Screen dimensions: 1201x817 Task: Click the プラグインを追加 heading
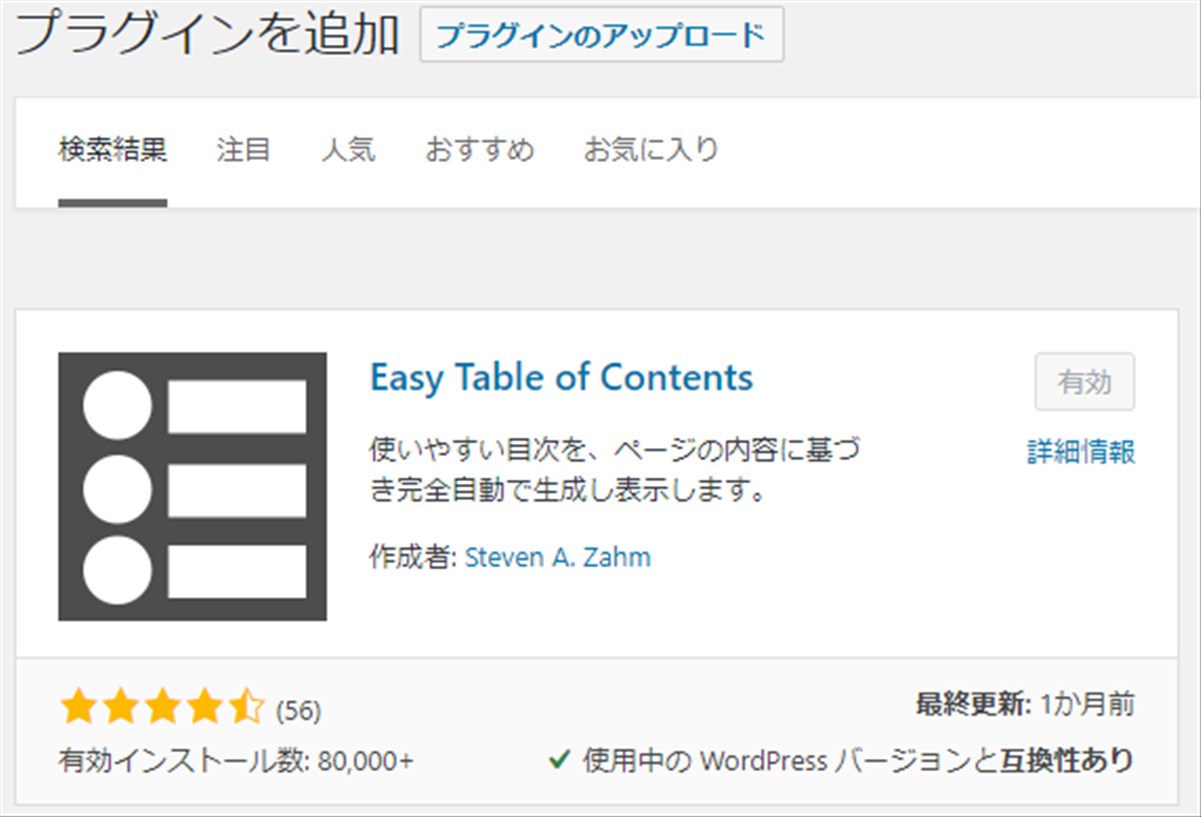pyautogui.click(x=207, y=34)
